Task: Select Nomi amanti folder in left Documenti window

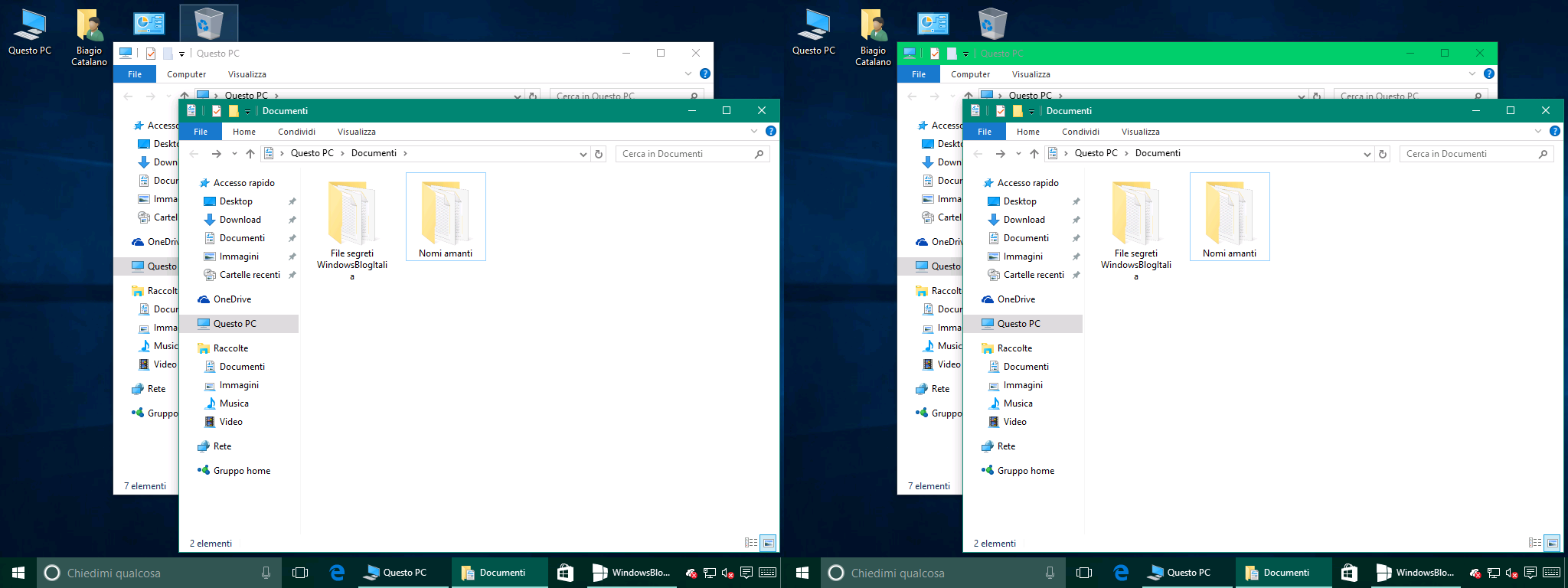Action: pos(446,217)
